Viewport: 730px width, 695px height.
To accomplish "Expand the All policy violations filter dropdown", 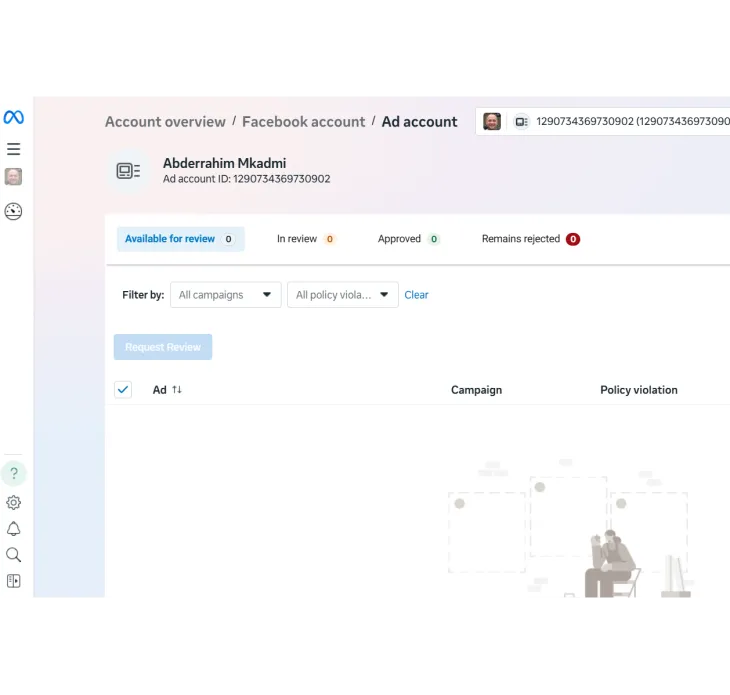I will tap(342, 295).
